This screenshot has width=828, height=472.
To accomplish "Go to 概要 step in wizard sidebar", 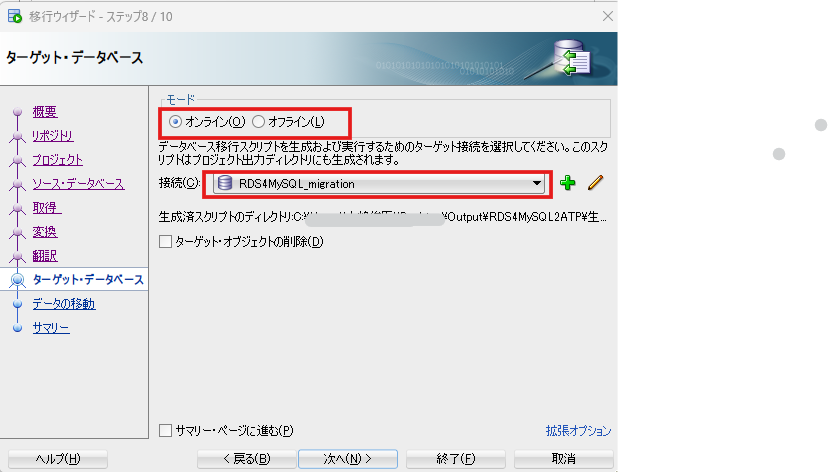I will 45,112.
